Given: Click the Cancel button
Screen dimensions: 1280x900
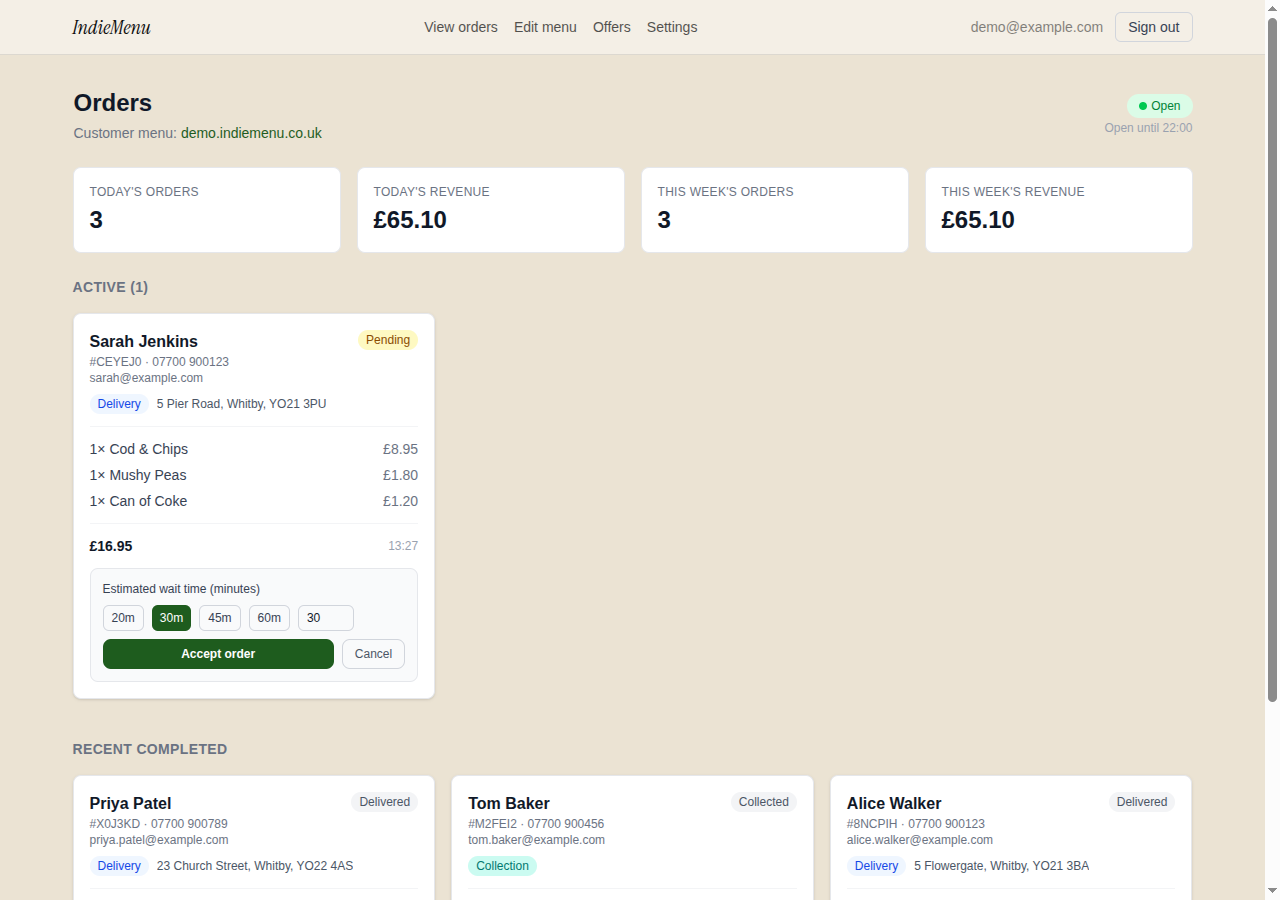Looking at the screenshot, I should coord(373,654).
